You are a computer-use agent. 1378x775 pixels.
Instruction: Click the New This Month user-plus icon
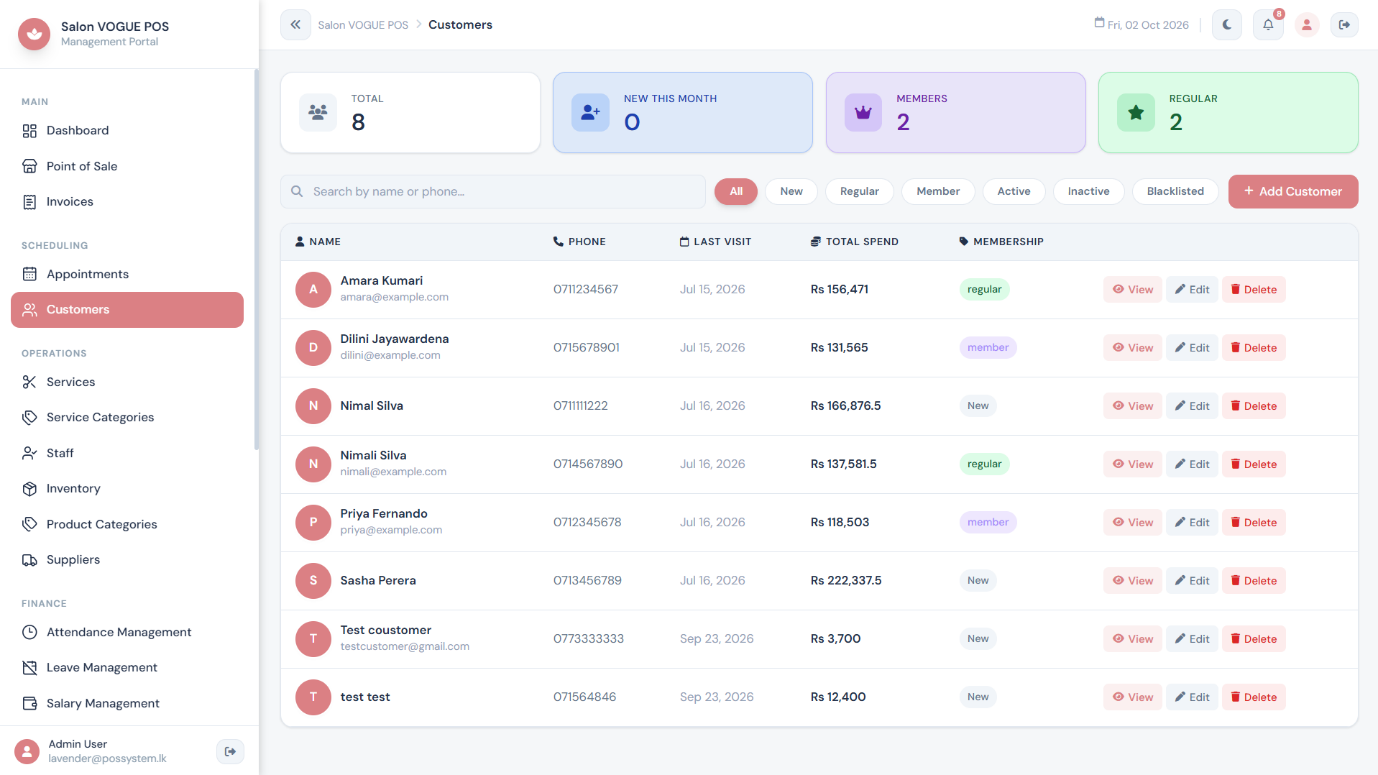[590, 112]
